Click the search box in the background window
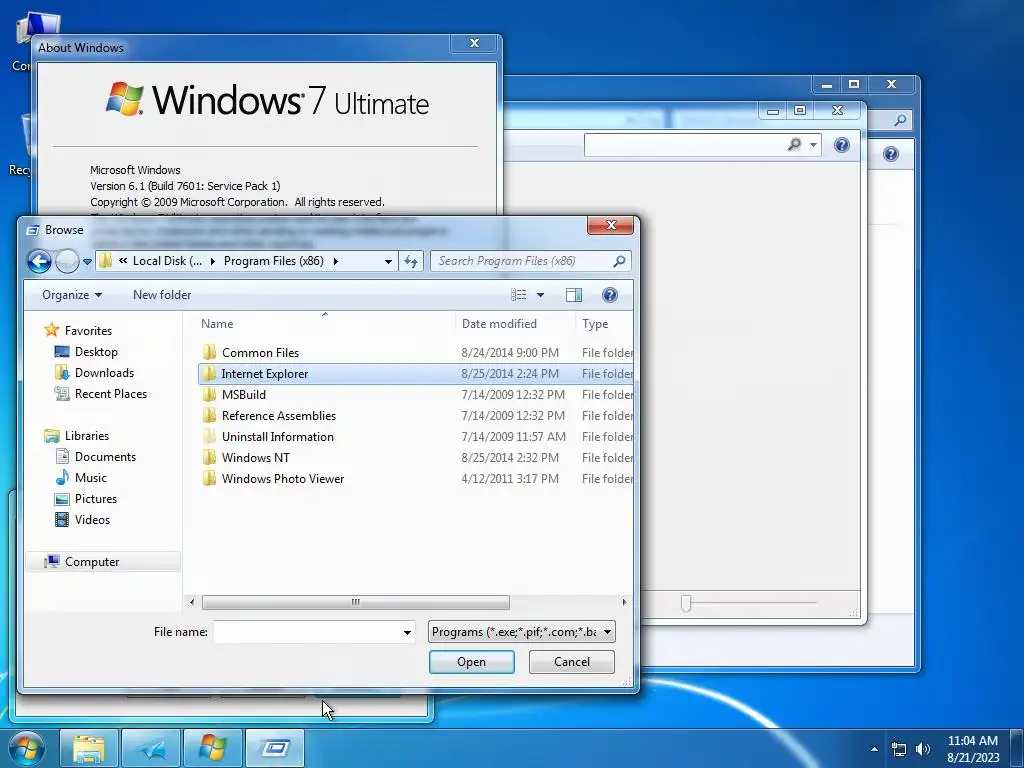Image resolution: width=1024 pixels, height=768 pixels. [685, 145]
